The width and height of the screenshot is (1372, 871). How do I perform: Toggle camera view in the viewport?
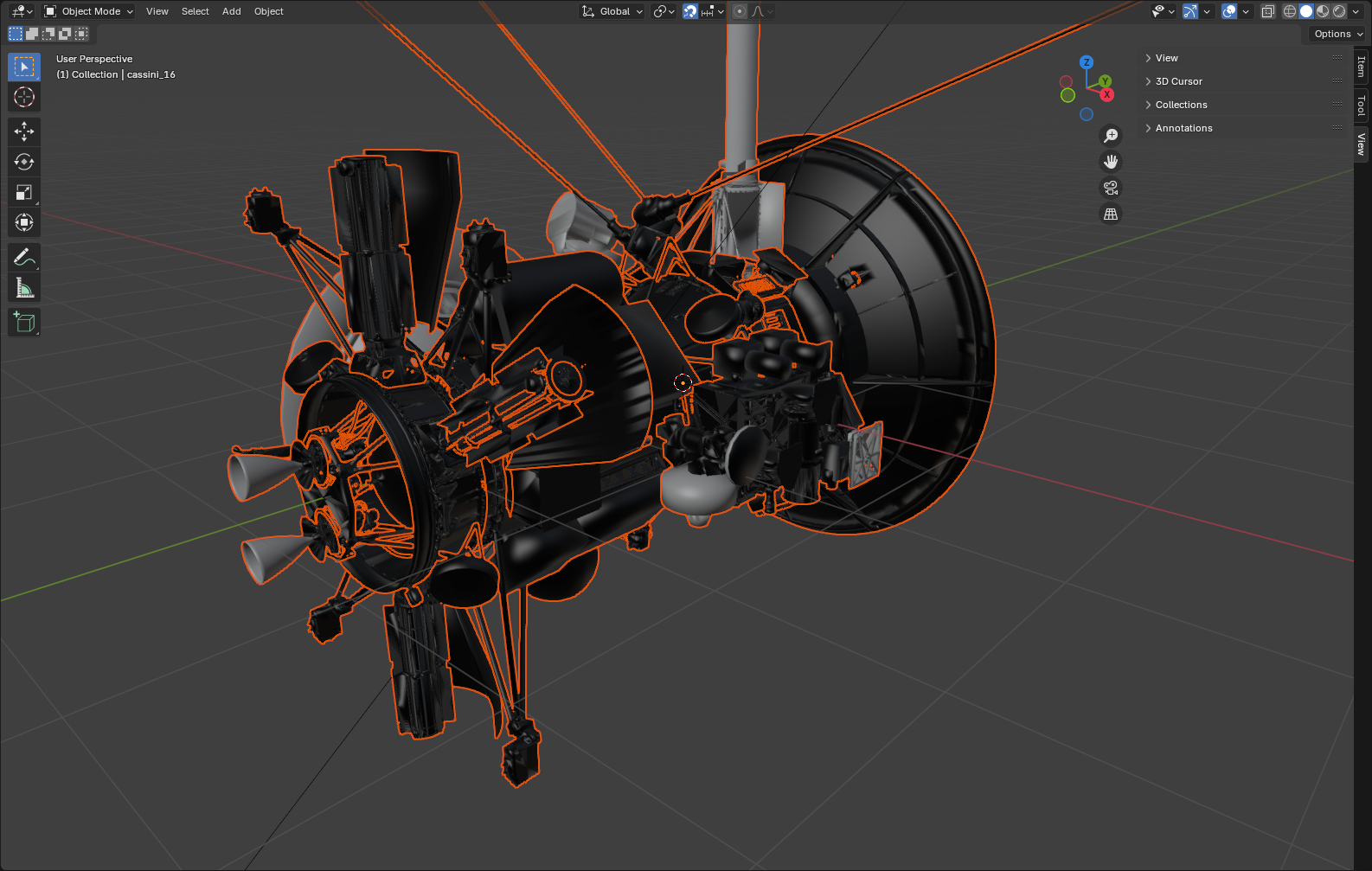[x=1111, y=188]
